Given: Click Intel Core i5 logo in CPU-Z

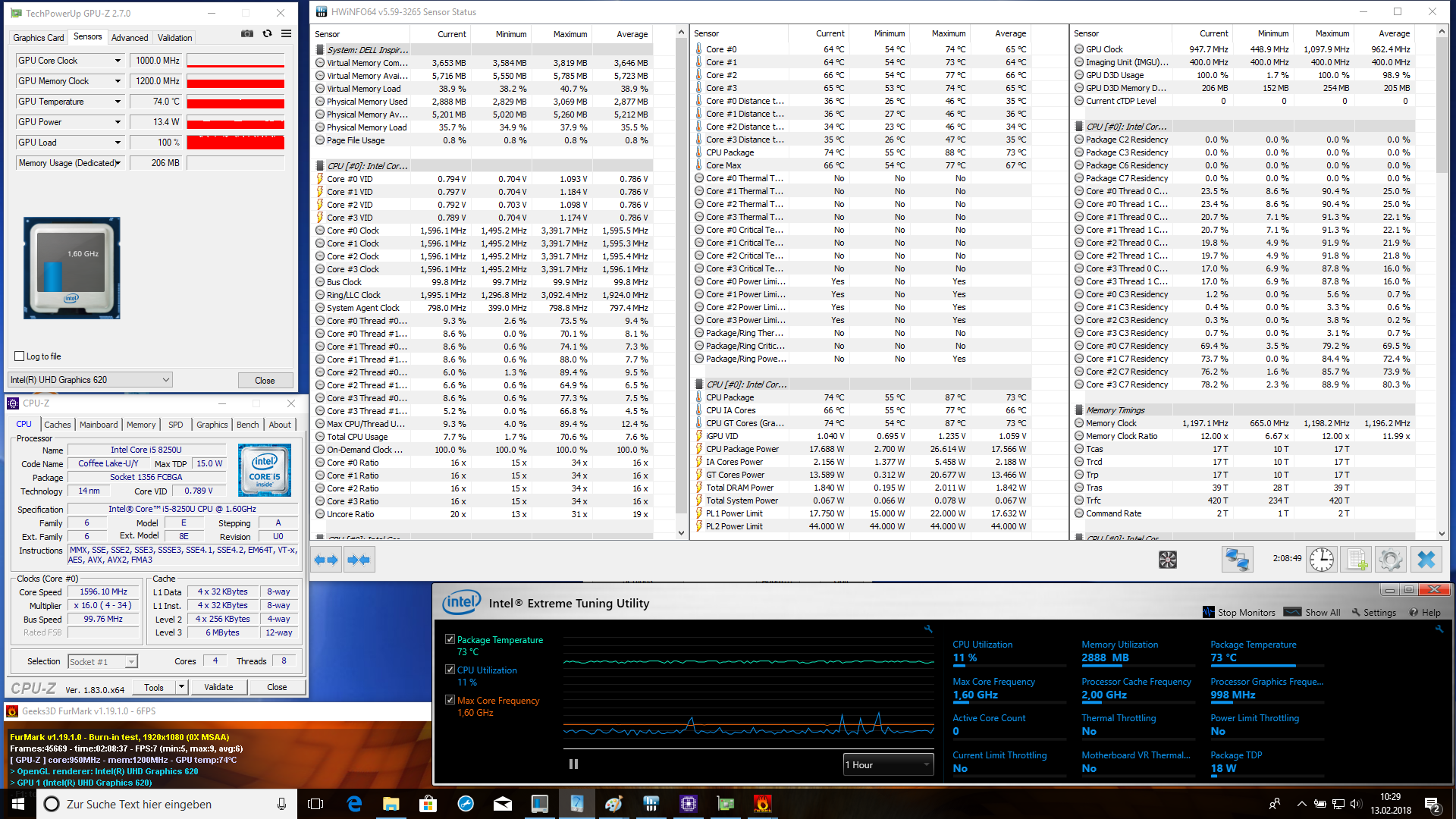Looking at the screenshot, I should point(265,470).
